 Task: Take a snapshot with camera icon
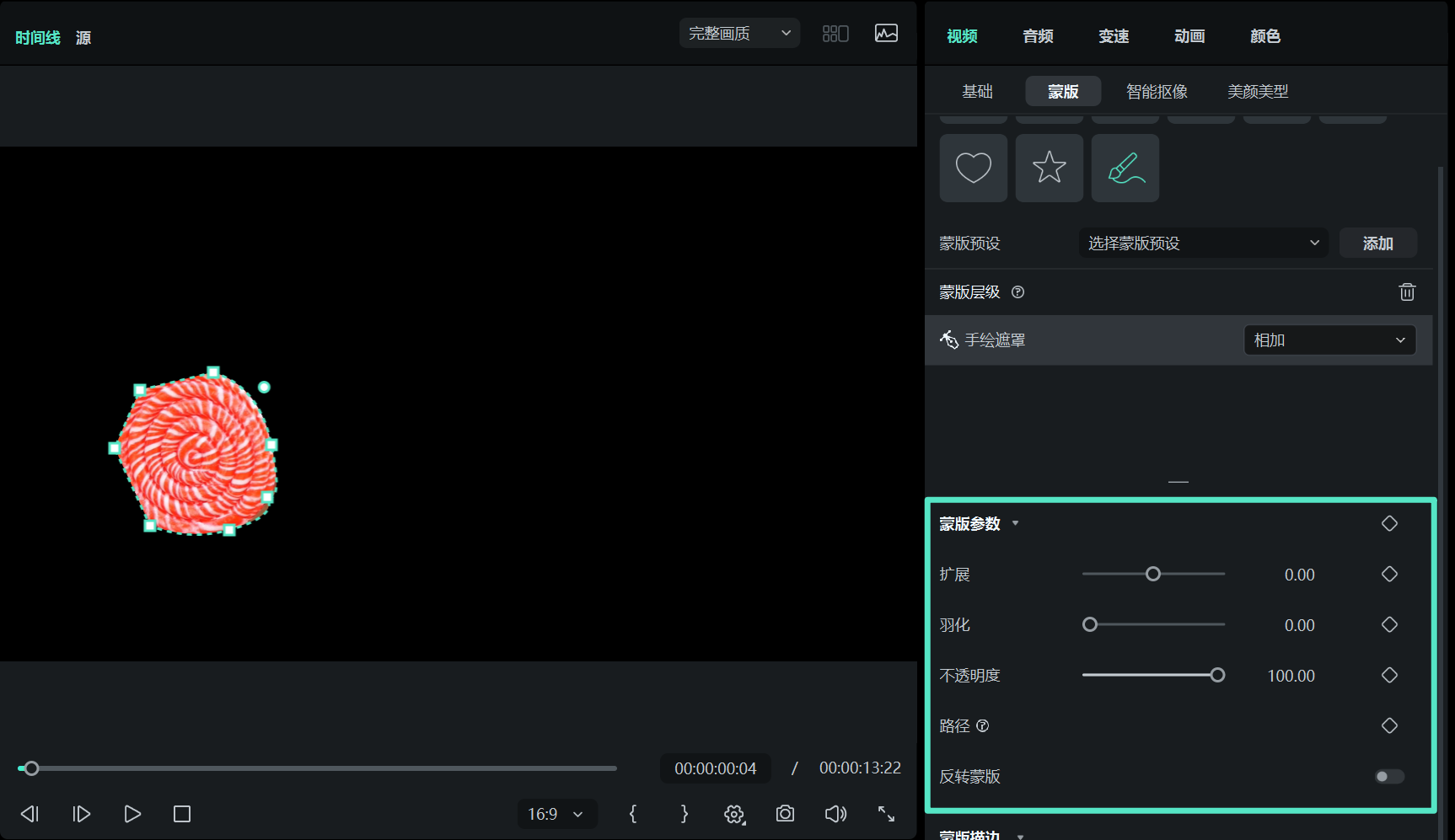tap(785, 814)
